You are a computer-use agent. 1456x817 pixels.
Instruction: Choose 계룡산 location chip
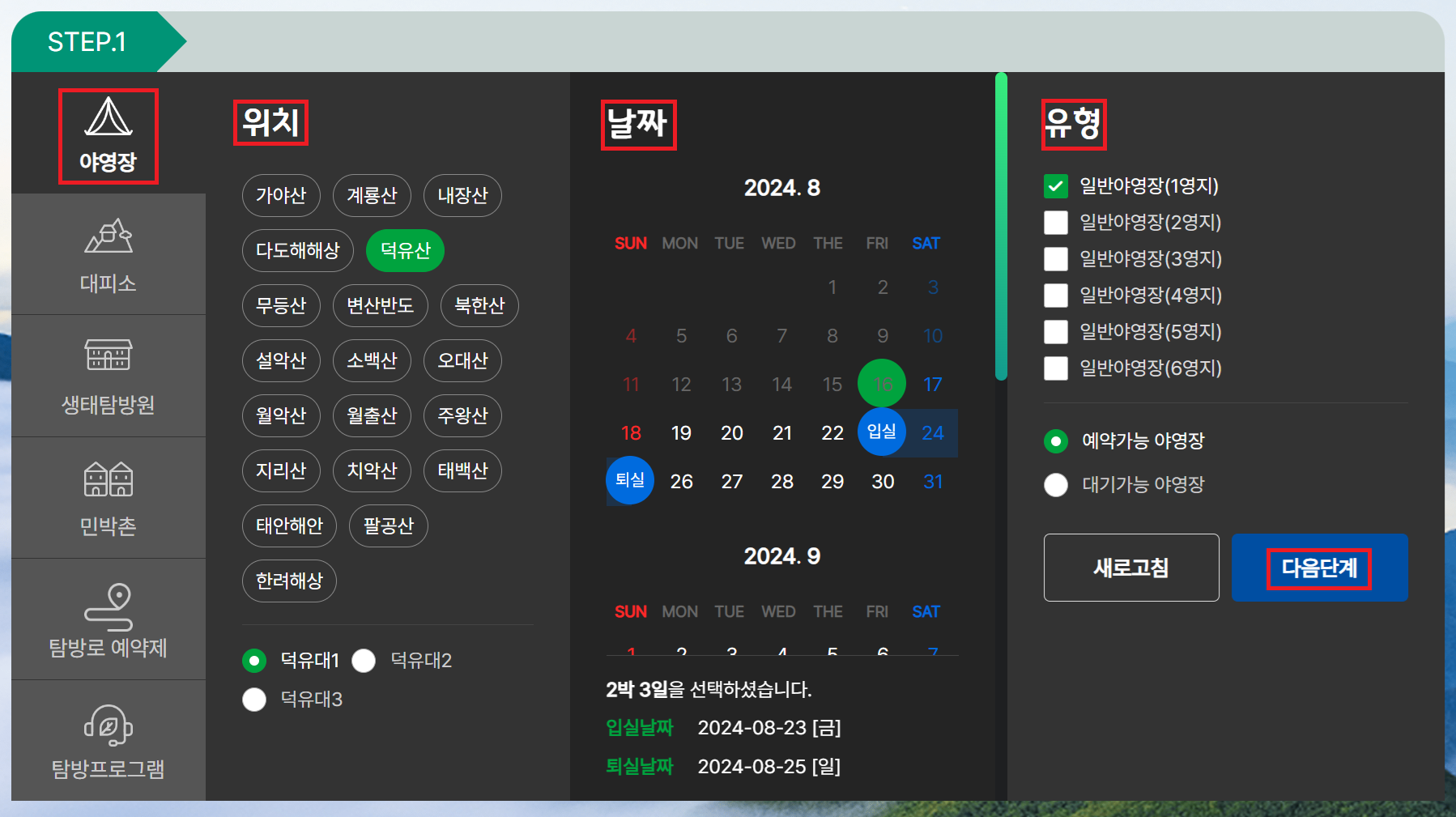coord(372,196)
